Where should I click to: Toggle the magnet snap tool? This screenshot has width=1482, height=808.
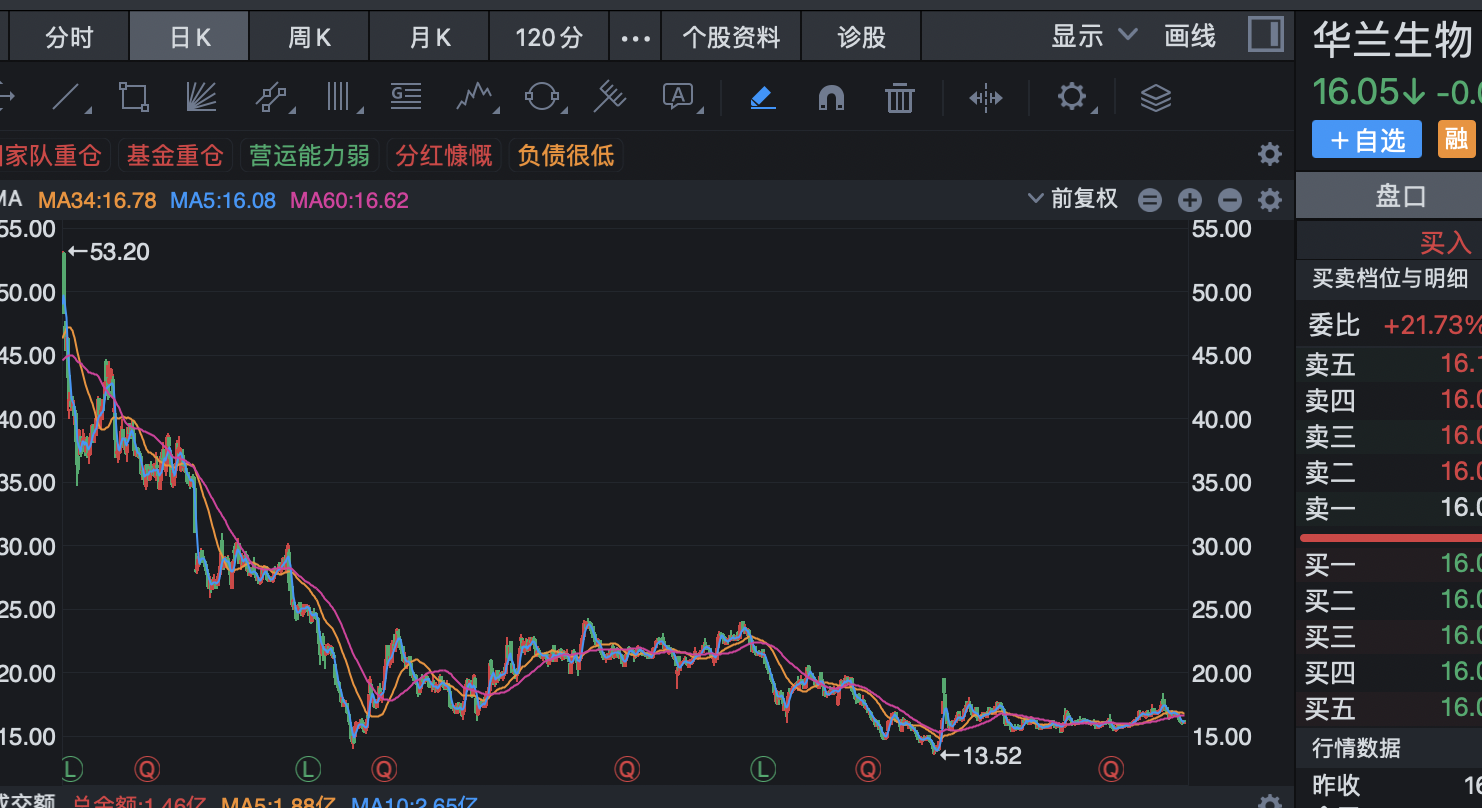click(831, 97)
